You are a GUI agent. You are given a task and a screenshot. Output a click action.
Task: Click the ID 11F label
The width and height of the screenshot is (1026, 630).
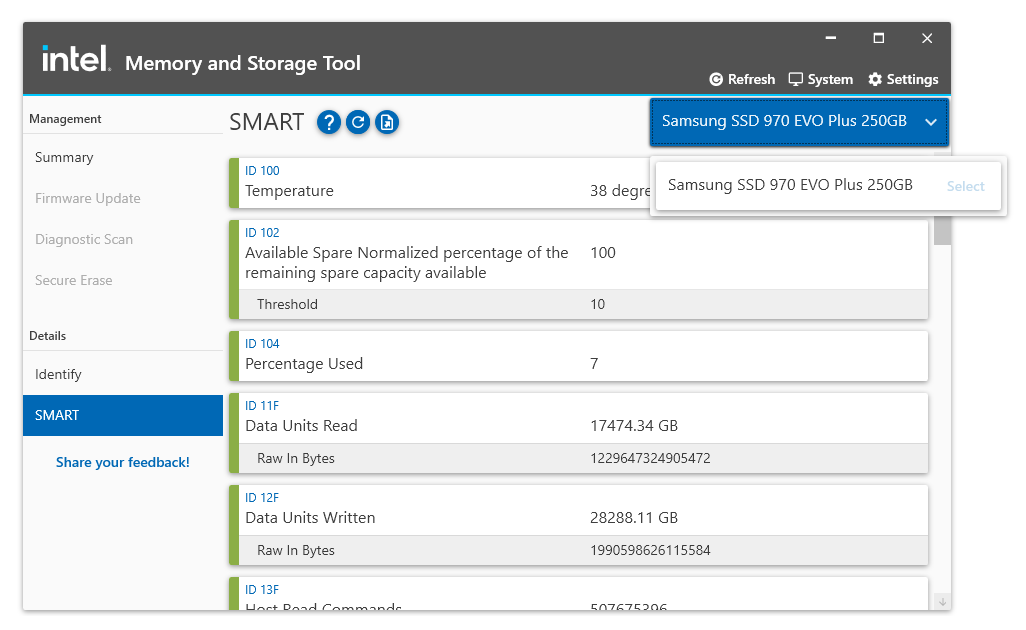pyautogui.click(x=262, y=406)
